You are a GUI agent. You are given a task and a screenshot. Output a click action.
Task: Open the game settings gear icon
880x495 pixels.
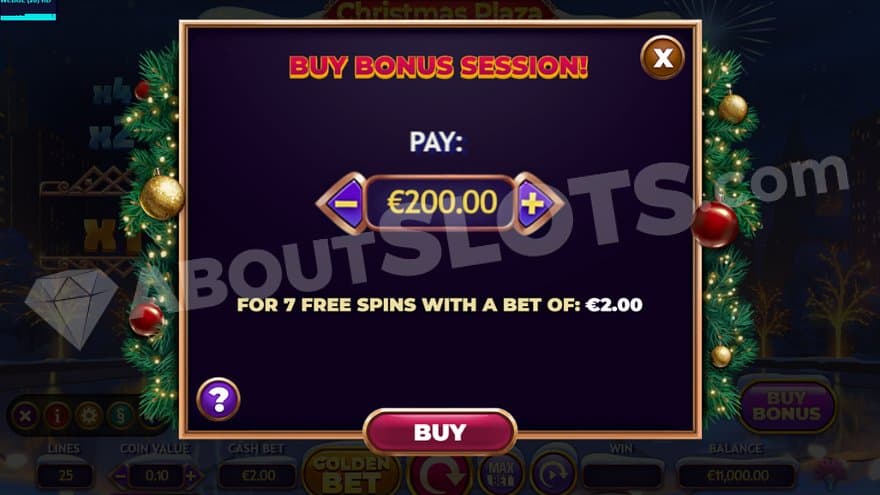coord(89,416)
